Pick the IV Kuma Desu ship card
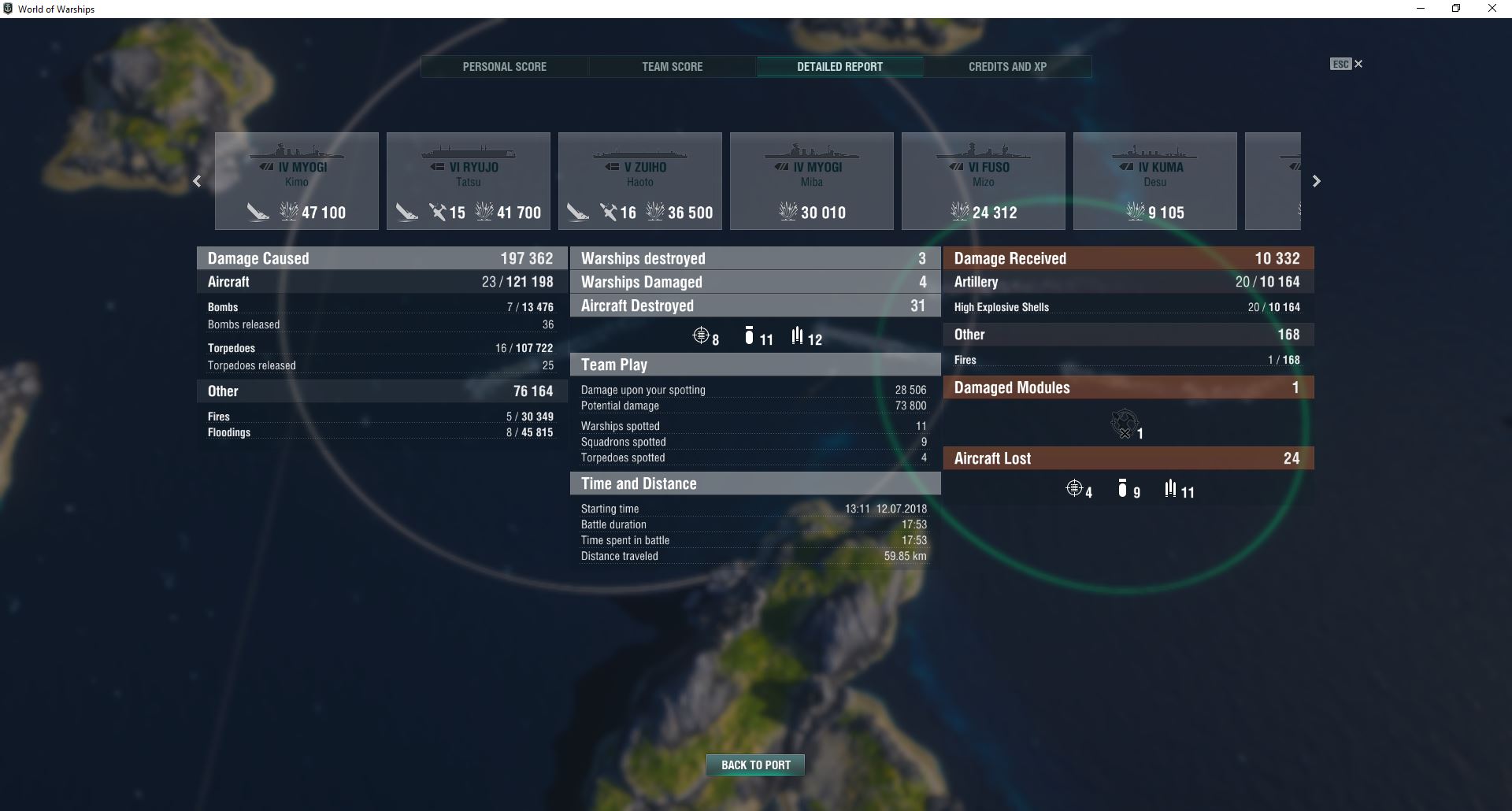Screen dimensions: 1512x811 (x=1155, y=181)
